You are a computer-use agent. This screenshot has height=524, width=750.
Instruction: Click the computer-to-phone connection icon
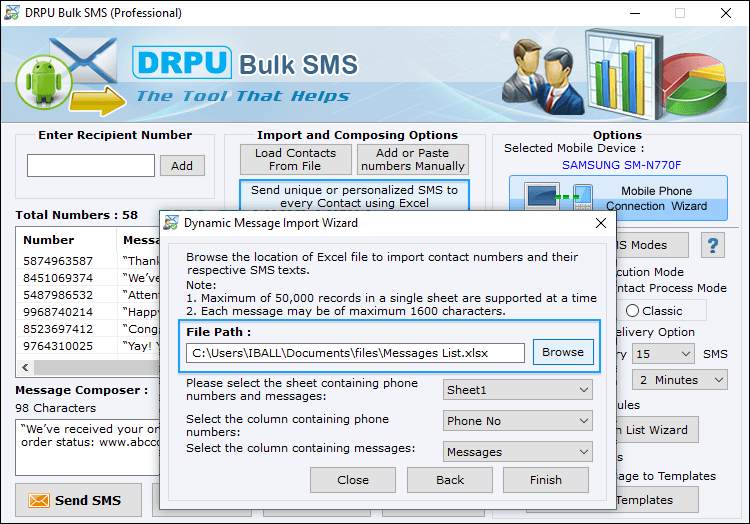pos(559,197)
